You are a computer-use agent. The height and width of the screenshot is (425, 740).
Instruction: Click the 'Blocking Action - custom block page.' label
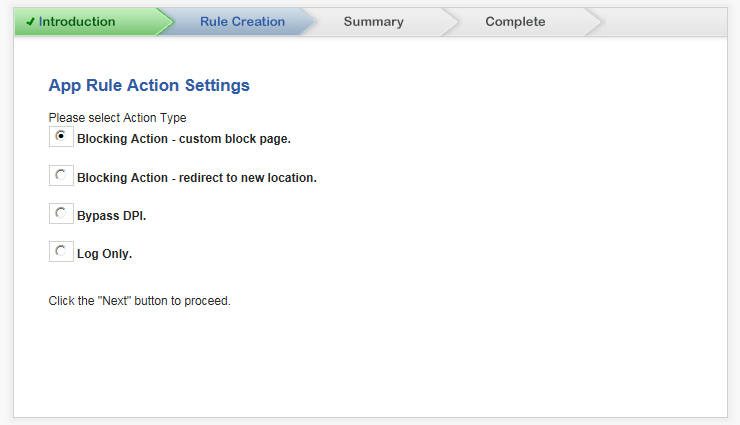point(184,139)
